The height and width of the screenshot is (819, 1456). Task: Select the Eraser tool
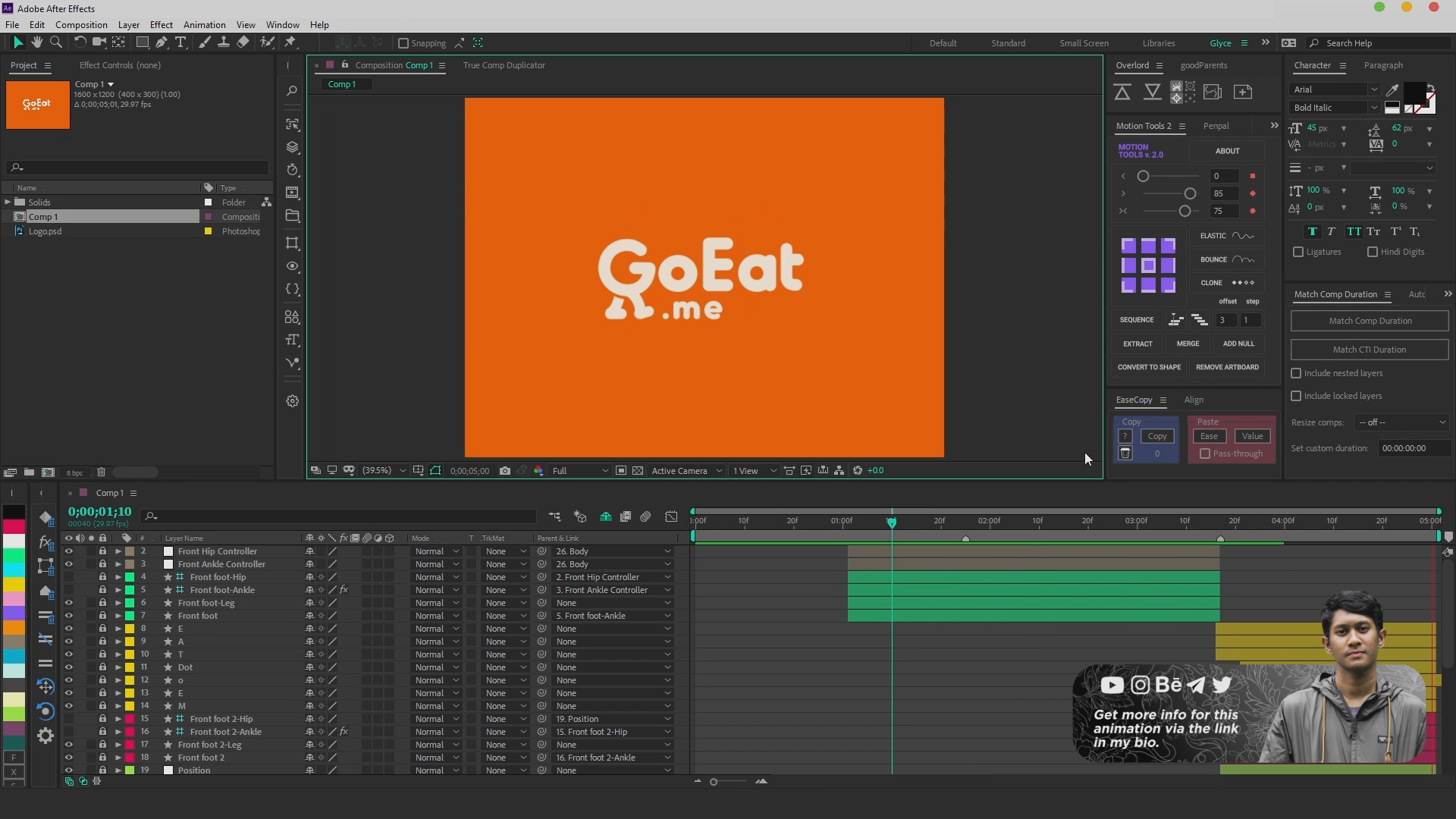243,42
